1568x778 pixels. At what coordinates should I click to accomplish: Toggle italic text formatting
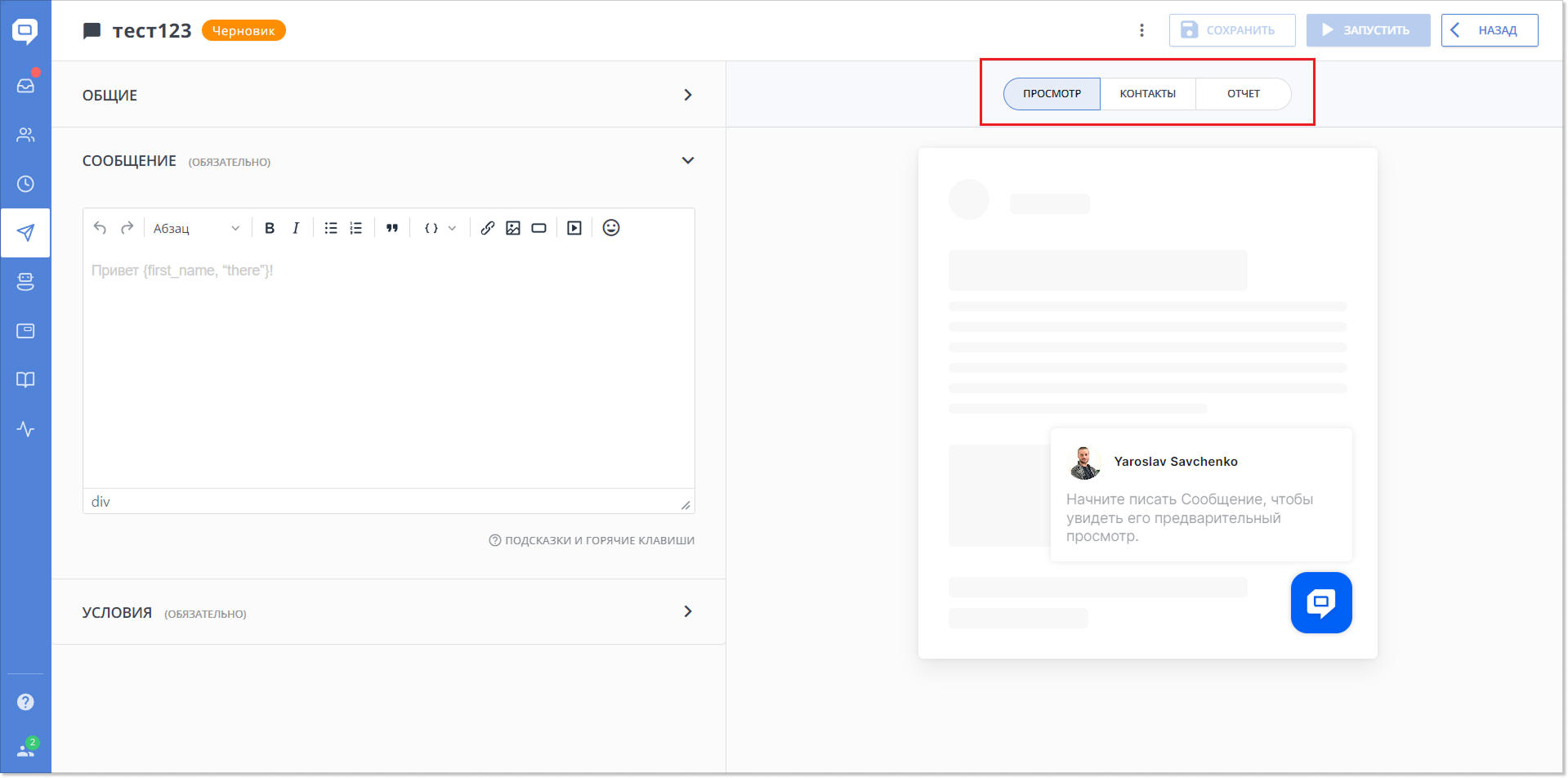pos(296,228)
